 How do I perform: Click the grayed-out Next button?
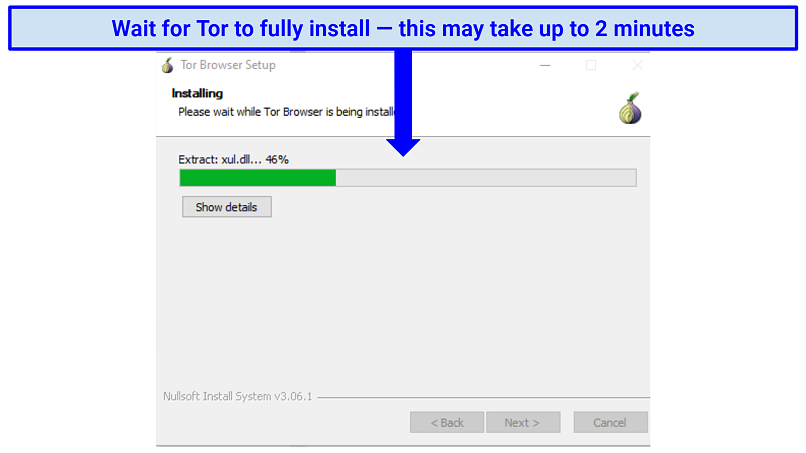click(523, 422)
